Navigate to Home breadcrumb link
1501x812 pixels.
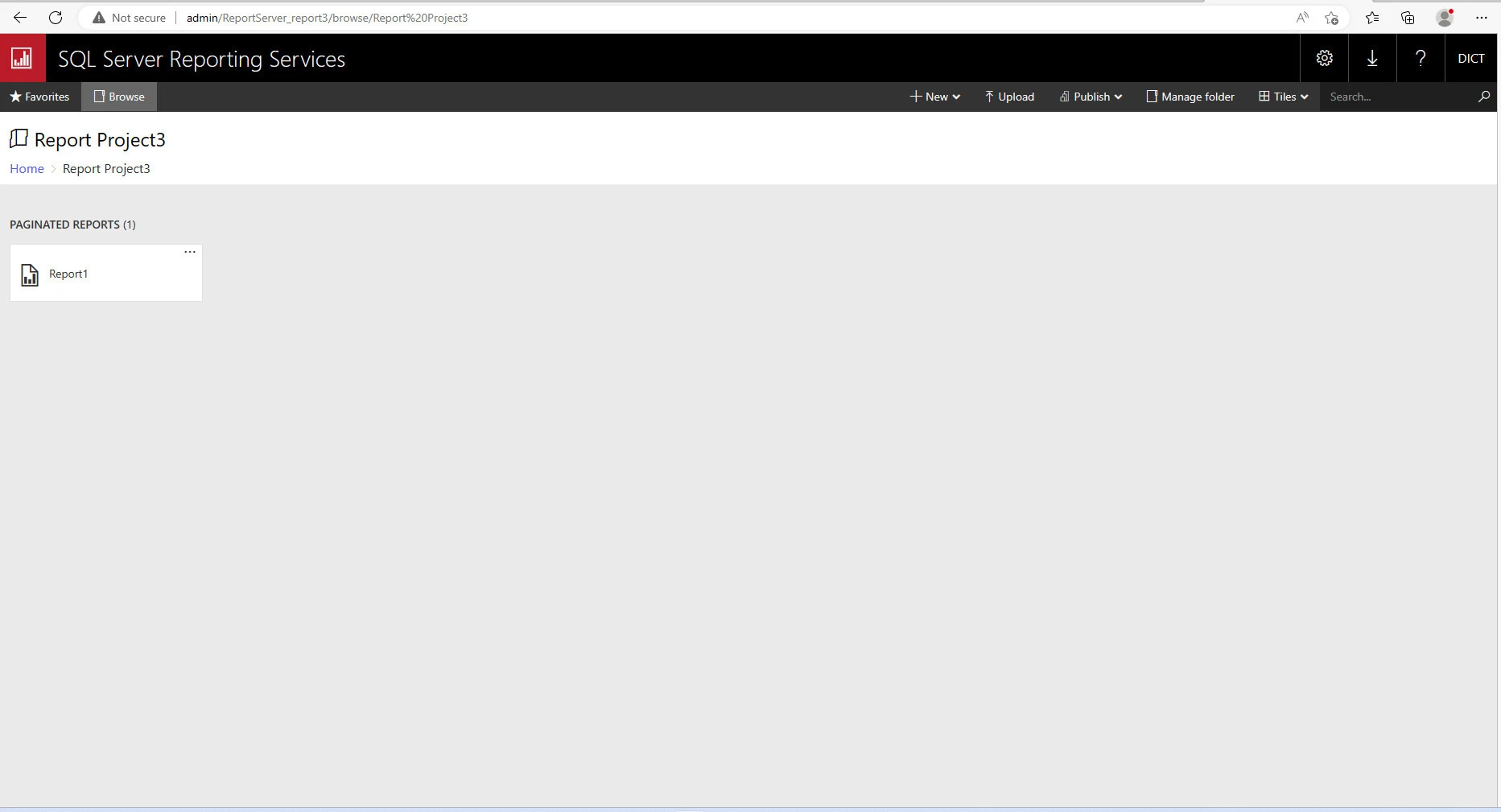[x=27, y=168]
